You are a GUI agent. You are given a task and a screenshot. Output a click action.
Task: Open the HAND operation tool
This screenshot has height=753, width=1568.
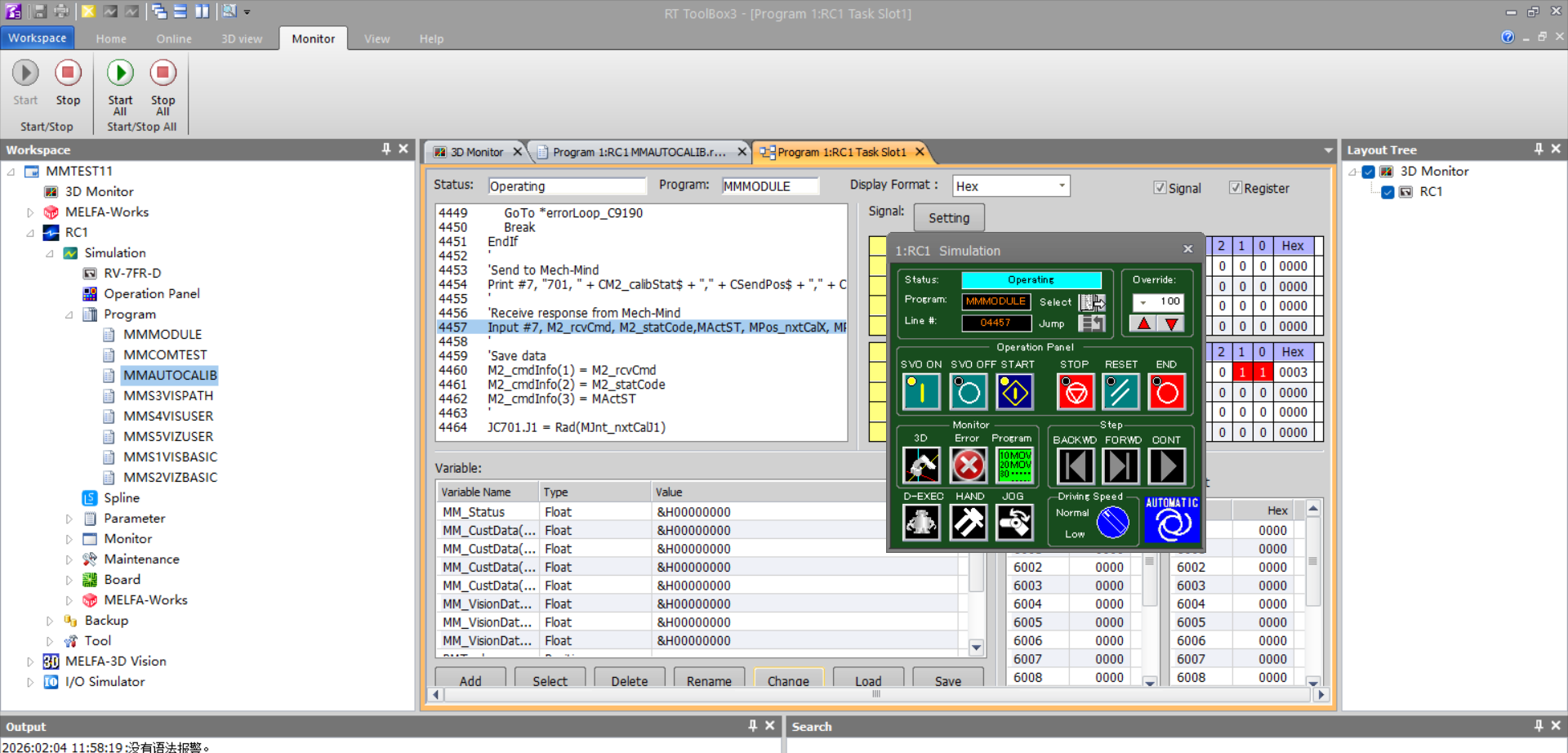point(969,523)
